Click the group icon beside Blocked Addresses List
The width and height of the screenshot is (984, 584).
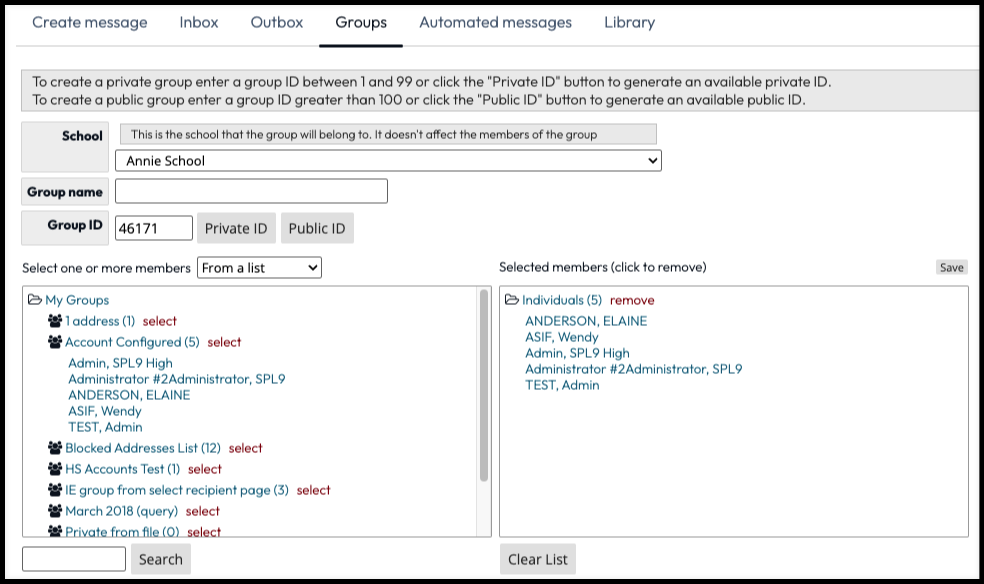[x=55, y=448]
